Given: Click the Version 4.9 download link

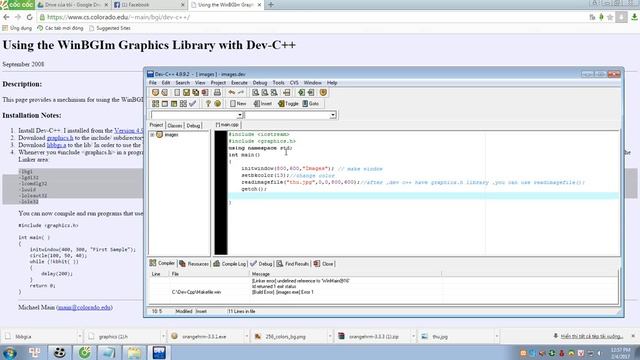Looking at the screenshot, I should pos(129,131).
